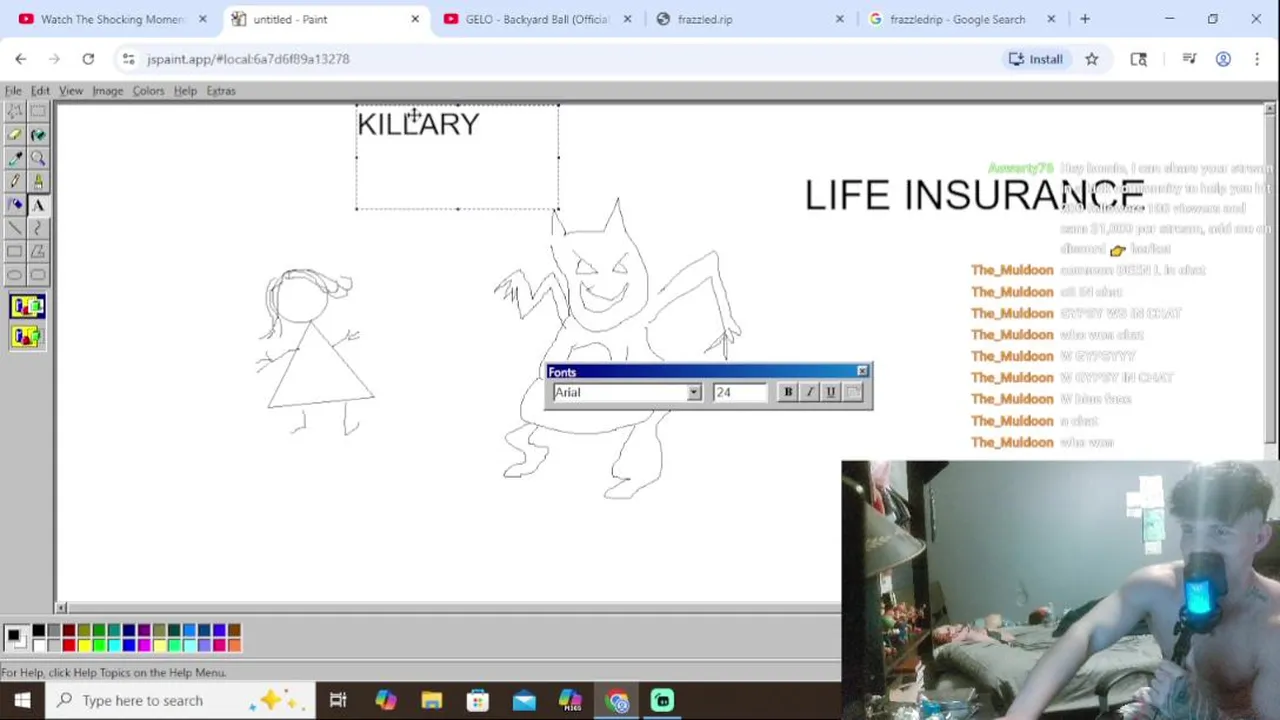
Task: Select the Airbrush spray tool
Action: (15, 204)
